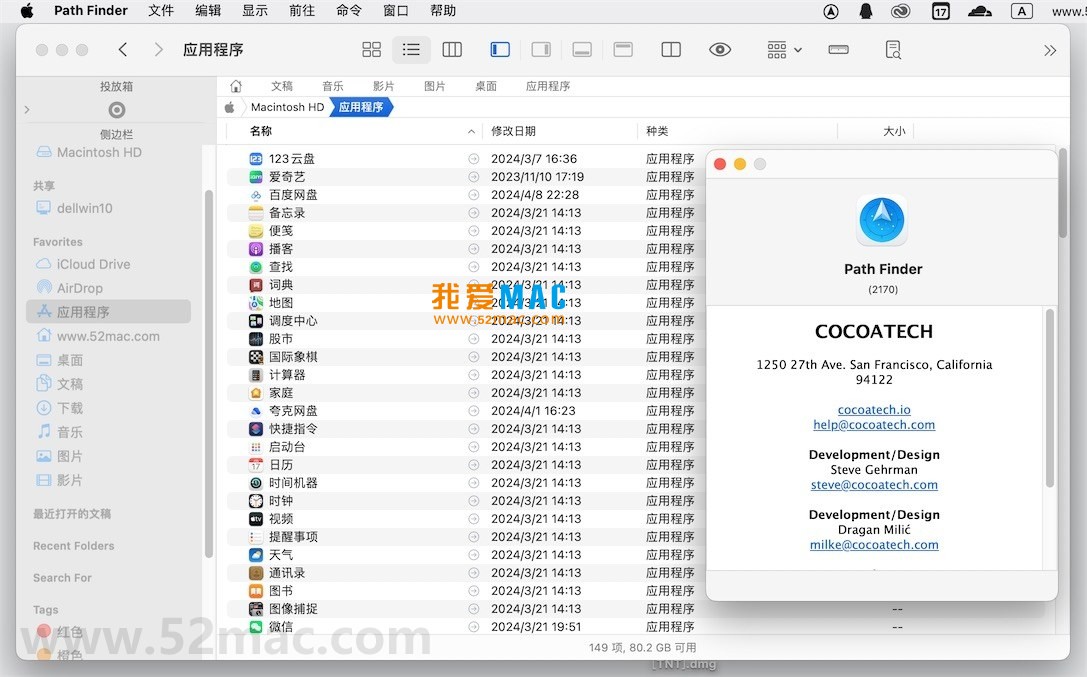Switch to column view
This screenshot has height=677, width=1087.
tap(452, 49)
